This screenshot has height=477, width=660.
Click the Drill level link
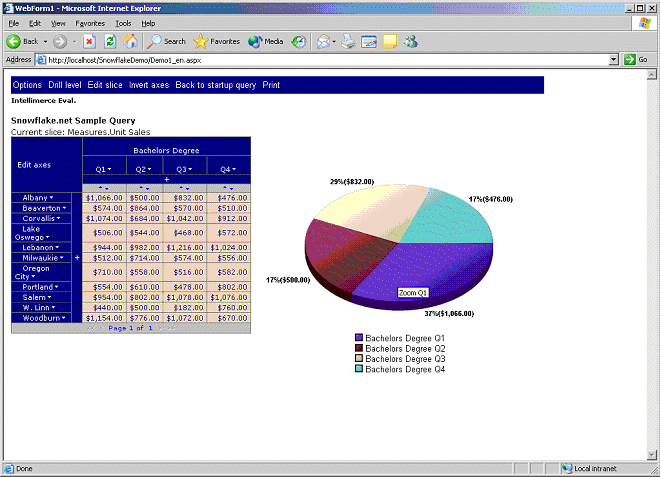pyautogui.click(x=65, y=85)
